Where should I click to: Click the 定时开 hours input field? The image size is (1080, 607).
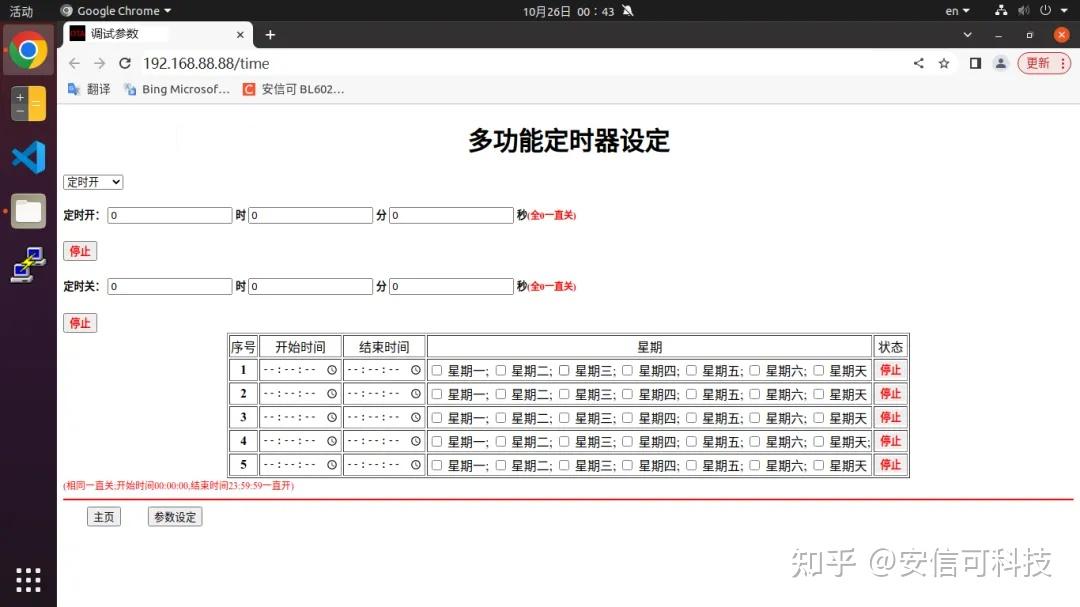pyautogui.click(x=169, y=215)
